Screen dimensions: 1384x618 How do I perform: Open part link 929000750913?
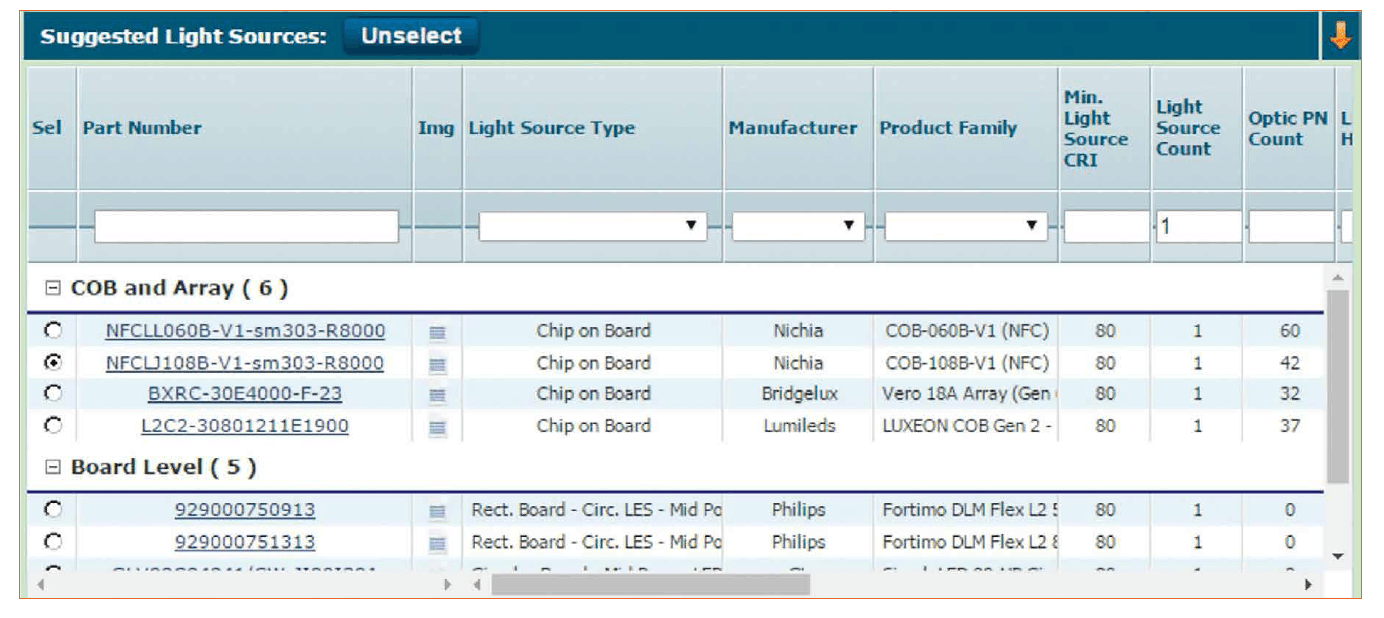245,511
